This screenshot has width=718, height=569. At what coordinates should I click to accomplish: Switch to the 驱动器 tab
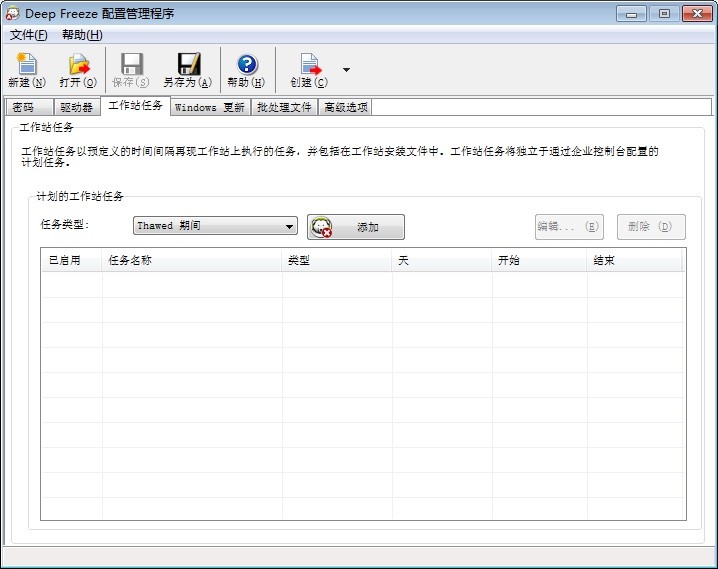76,107
